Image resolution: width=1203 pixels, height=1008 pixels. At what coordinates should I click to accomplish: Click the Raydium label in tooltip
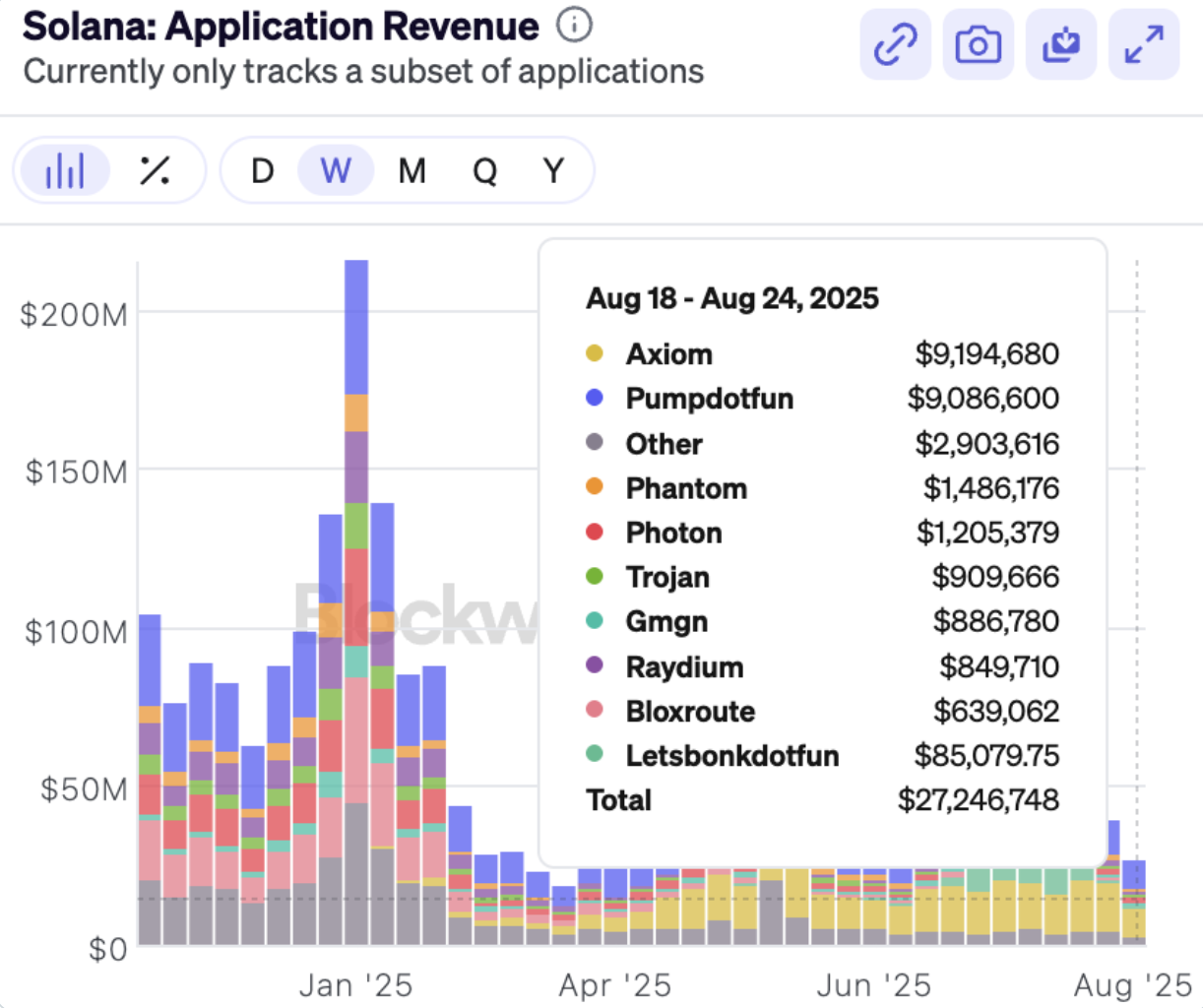coord(685,666)
